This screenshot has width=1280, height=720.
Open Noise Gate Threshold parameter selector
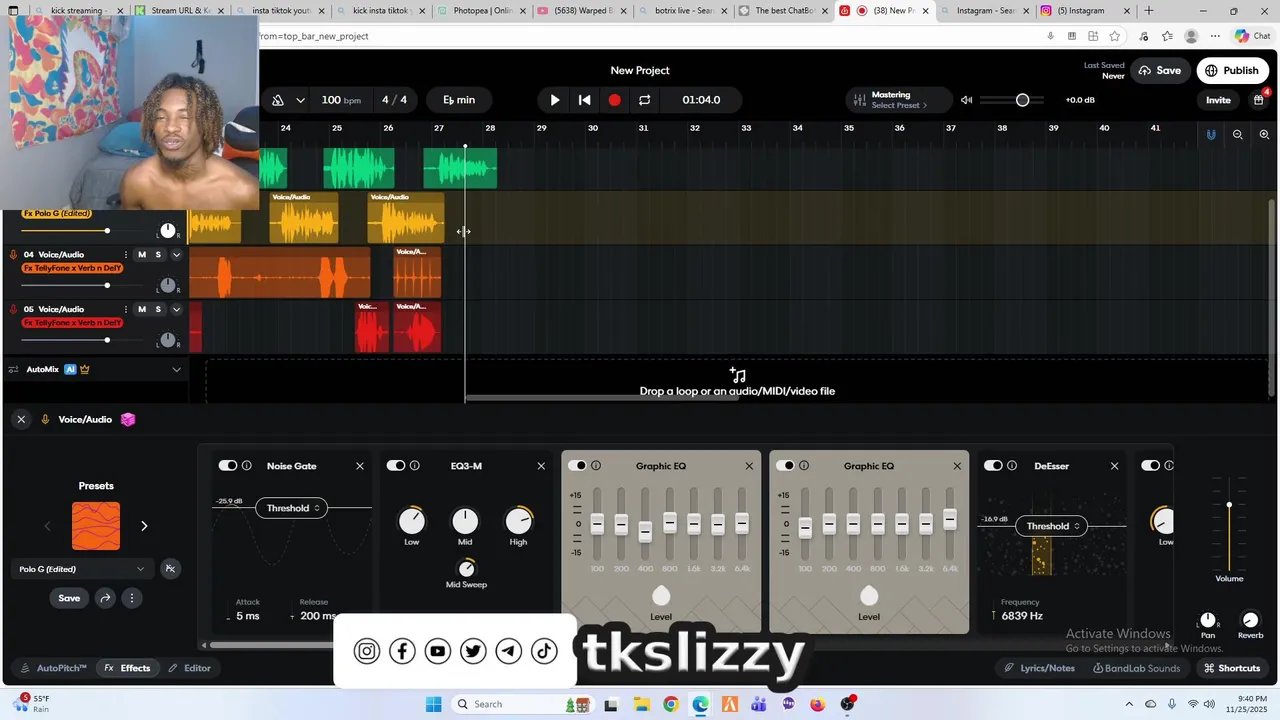click(292, 508)
